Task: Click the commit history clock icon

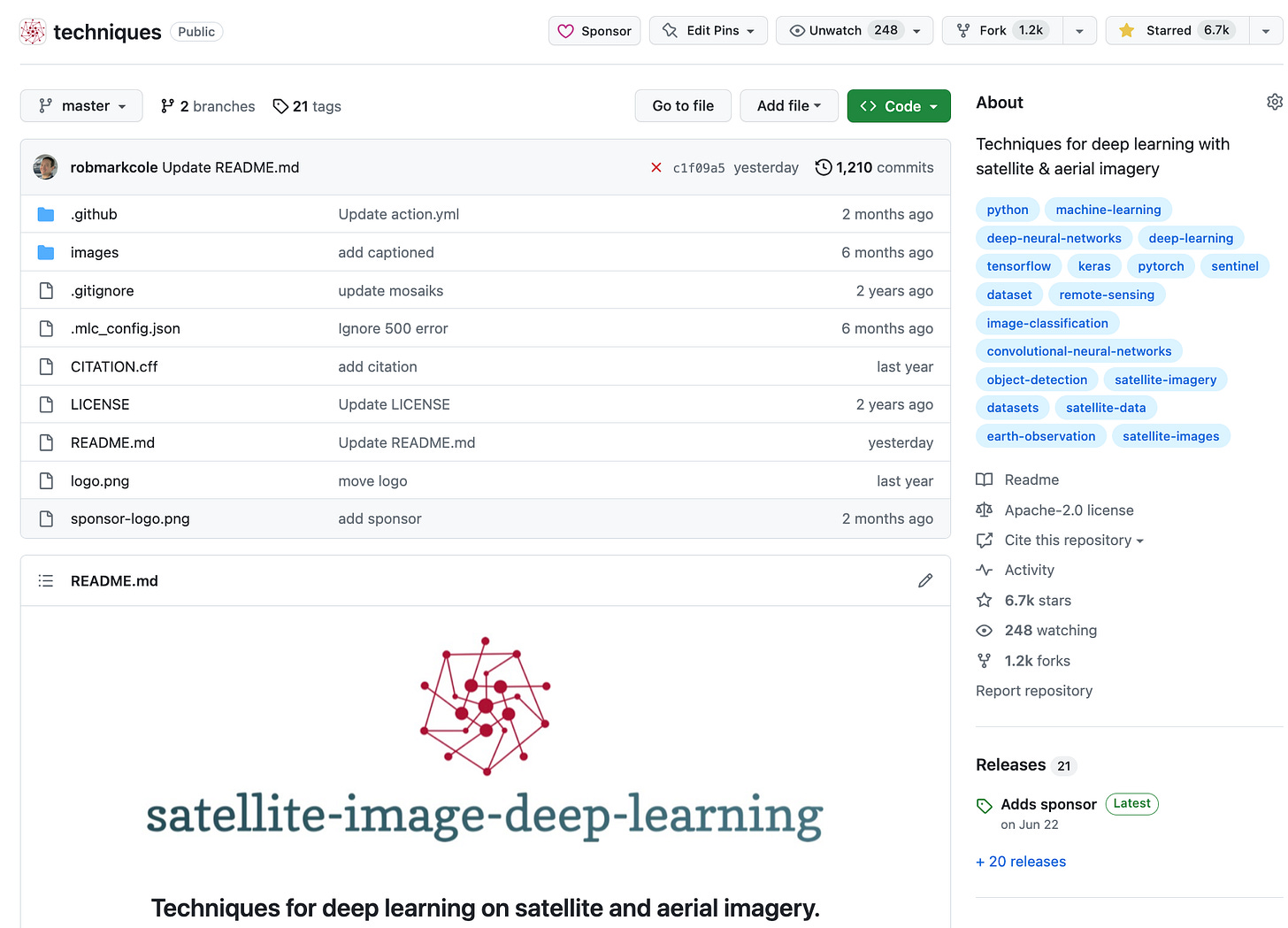Action: click(824, 167)
